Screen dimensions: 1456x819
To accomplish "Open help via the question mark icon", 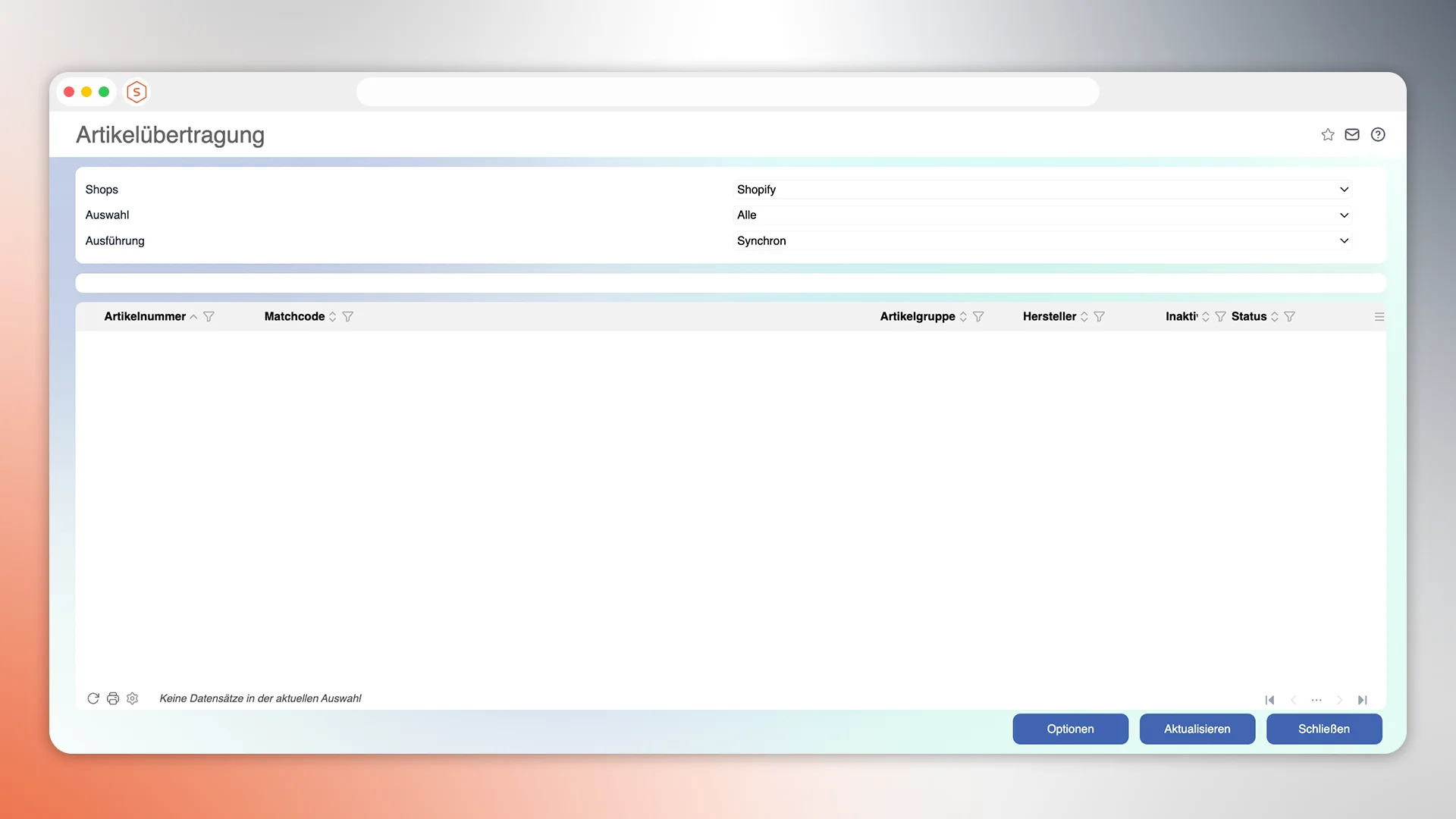I will pyautogui.click(x=1378, y=134).
